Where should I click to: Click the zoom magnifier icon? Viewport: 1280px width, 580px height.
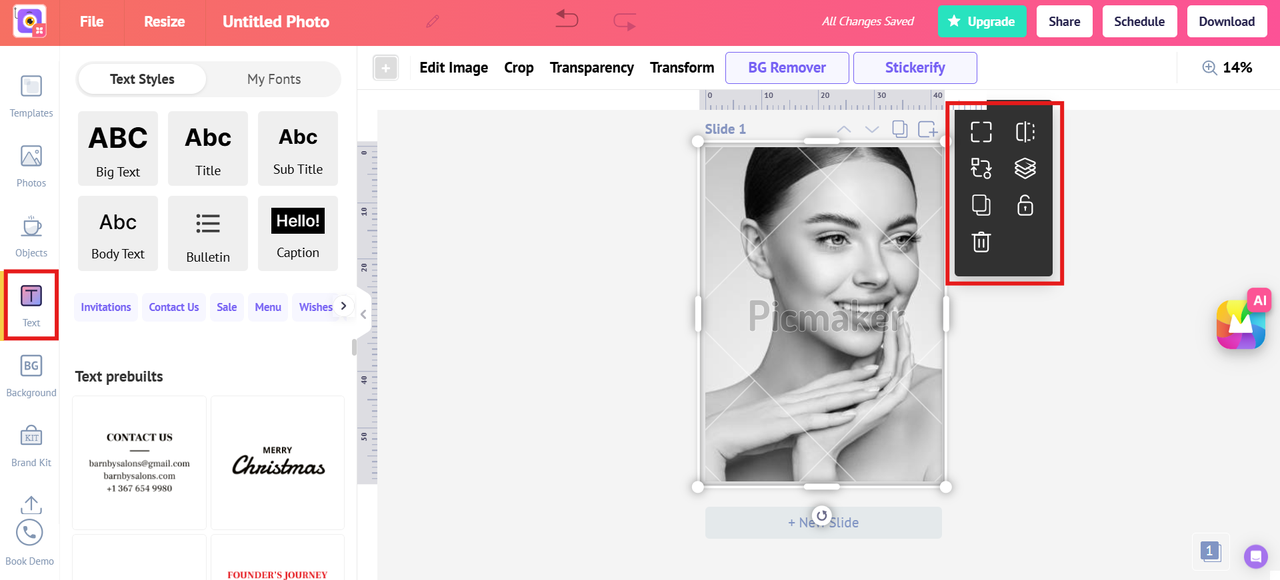point(1209,67)
